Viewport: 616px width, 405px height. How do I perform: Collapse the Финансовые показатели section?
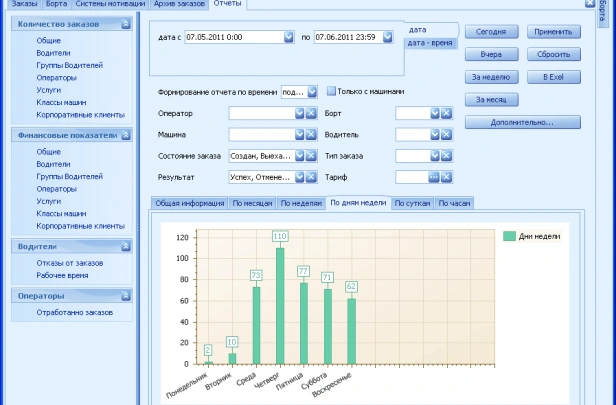pyautogui.click(x=125, y=134)
